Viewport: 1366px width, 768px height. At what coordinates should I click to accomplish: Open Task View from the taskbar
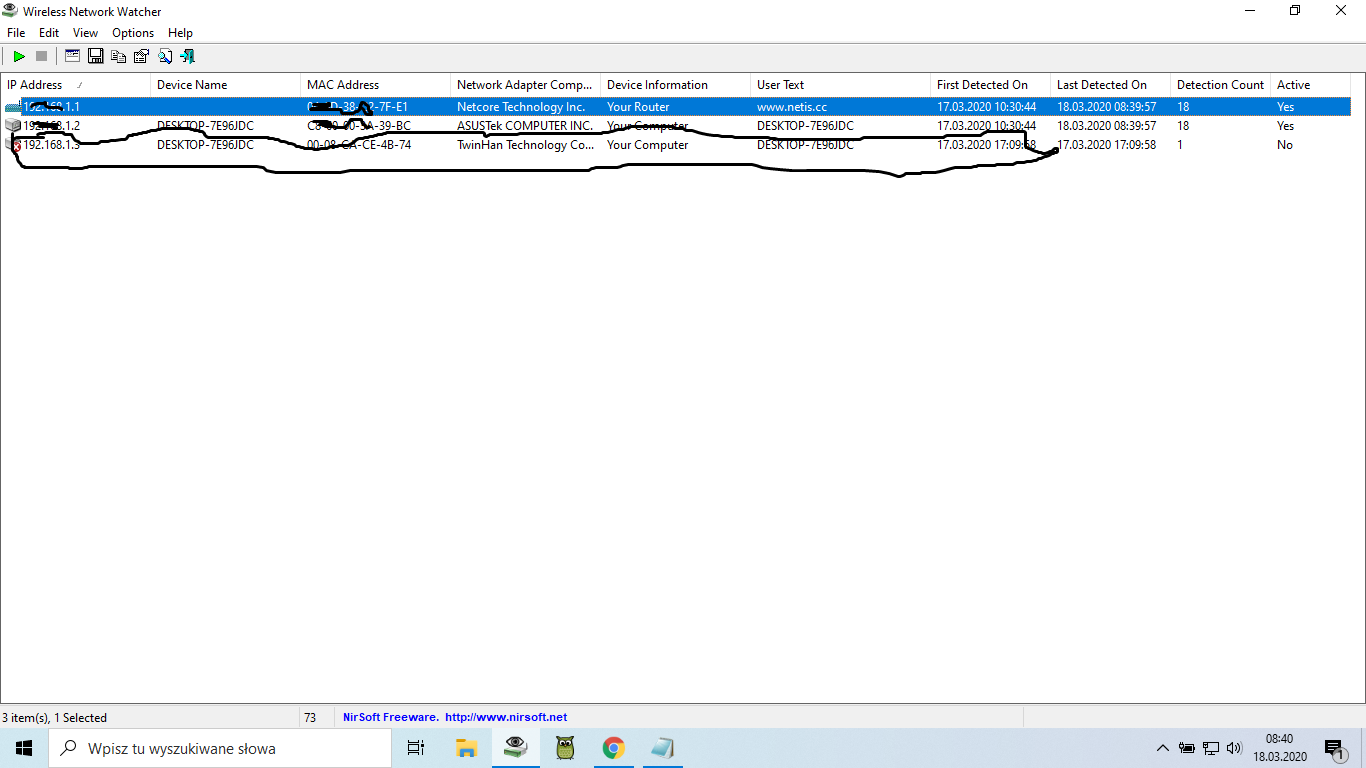coord(416,748)
